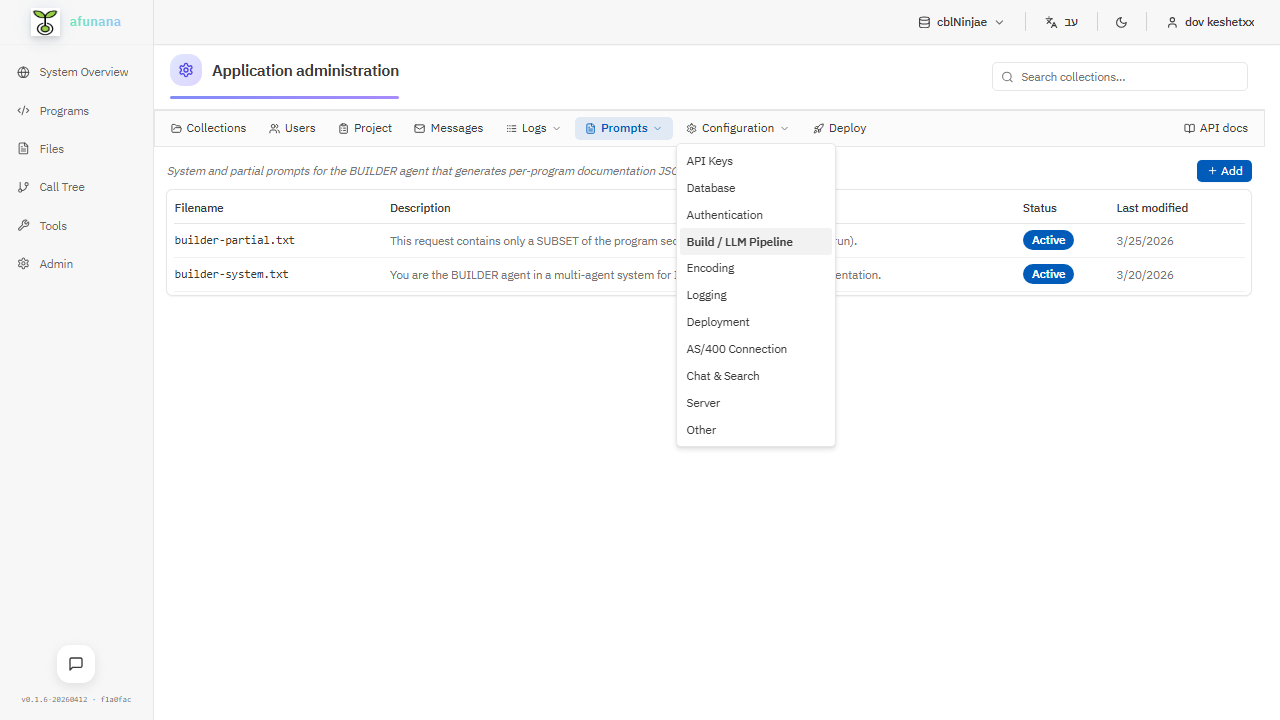Toggle dark mode with the moon icon

point(1121,21)
